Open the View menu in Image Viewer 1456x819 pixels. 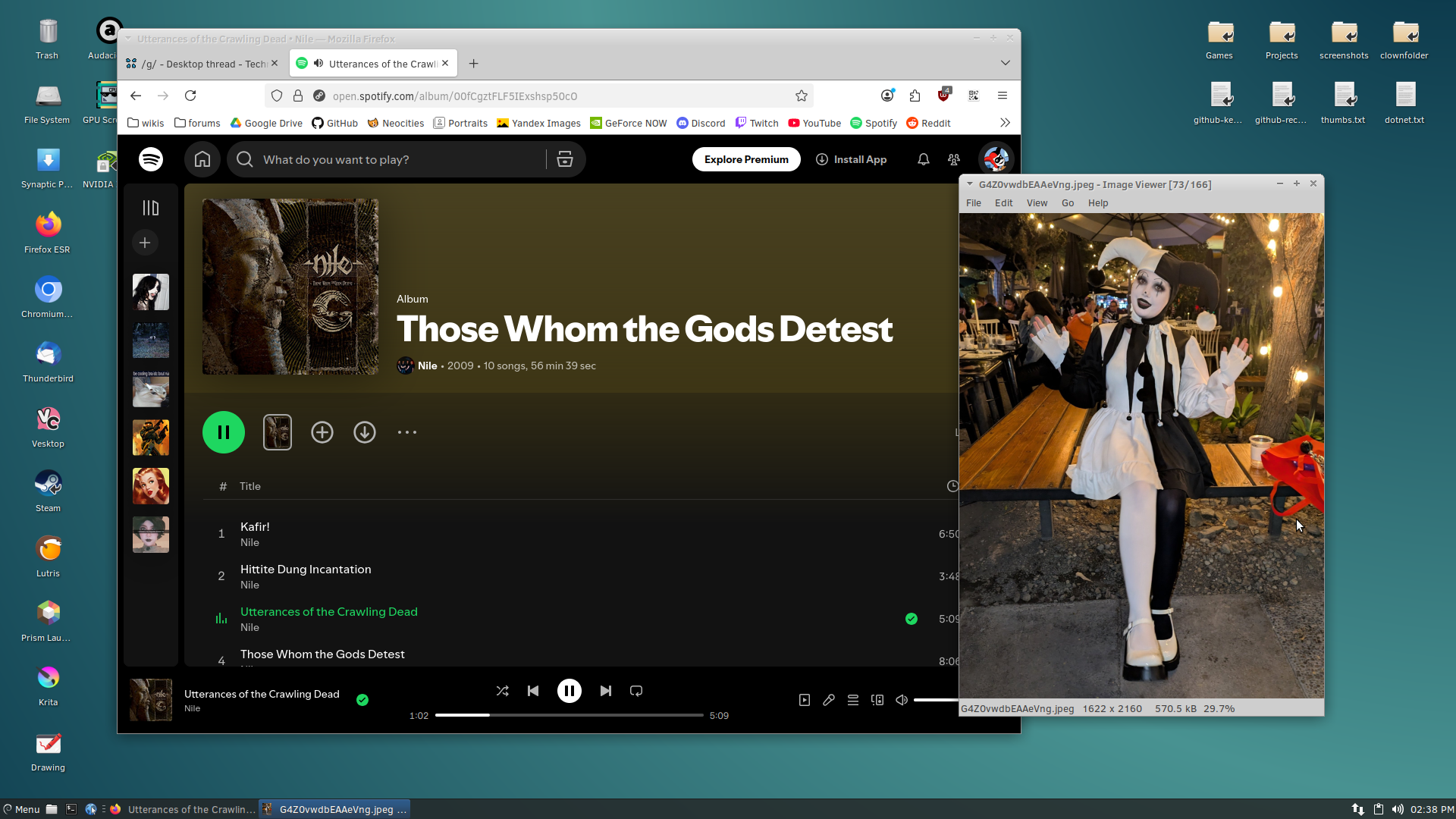pyautogui.click(x=1037, y=203)
